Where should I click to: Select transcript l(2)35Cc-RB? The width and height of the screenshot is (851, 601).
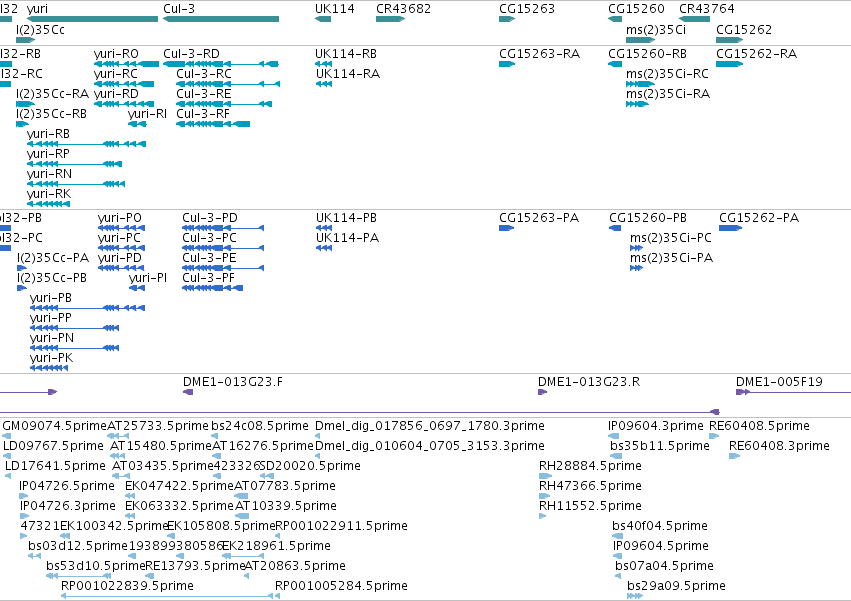[22, 124]
